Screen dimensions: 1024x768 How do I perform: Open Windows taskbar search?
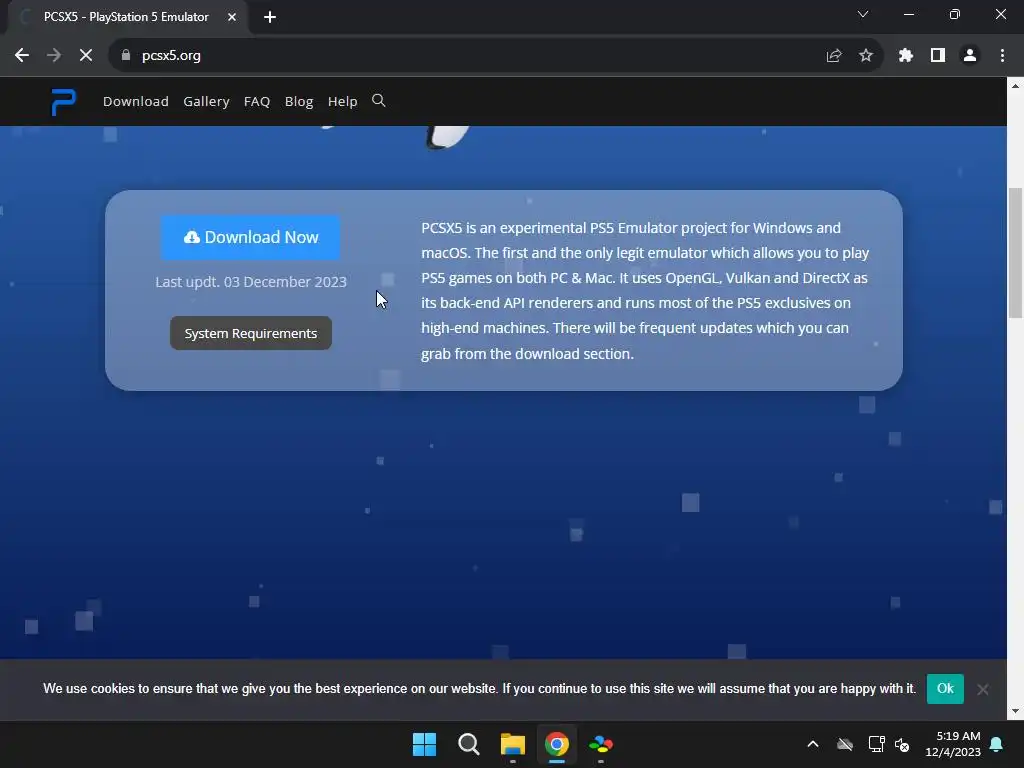(x=469, y=744)
